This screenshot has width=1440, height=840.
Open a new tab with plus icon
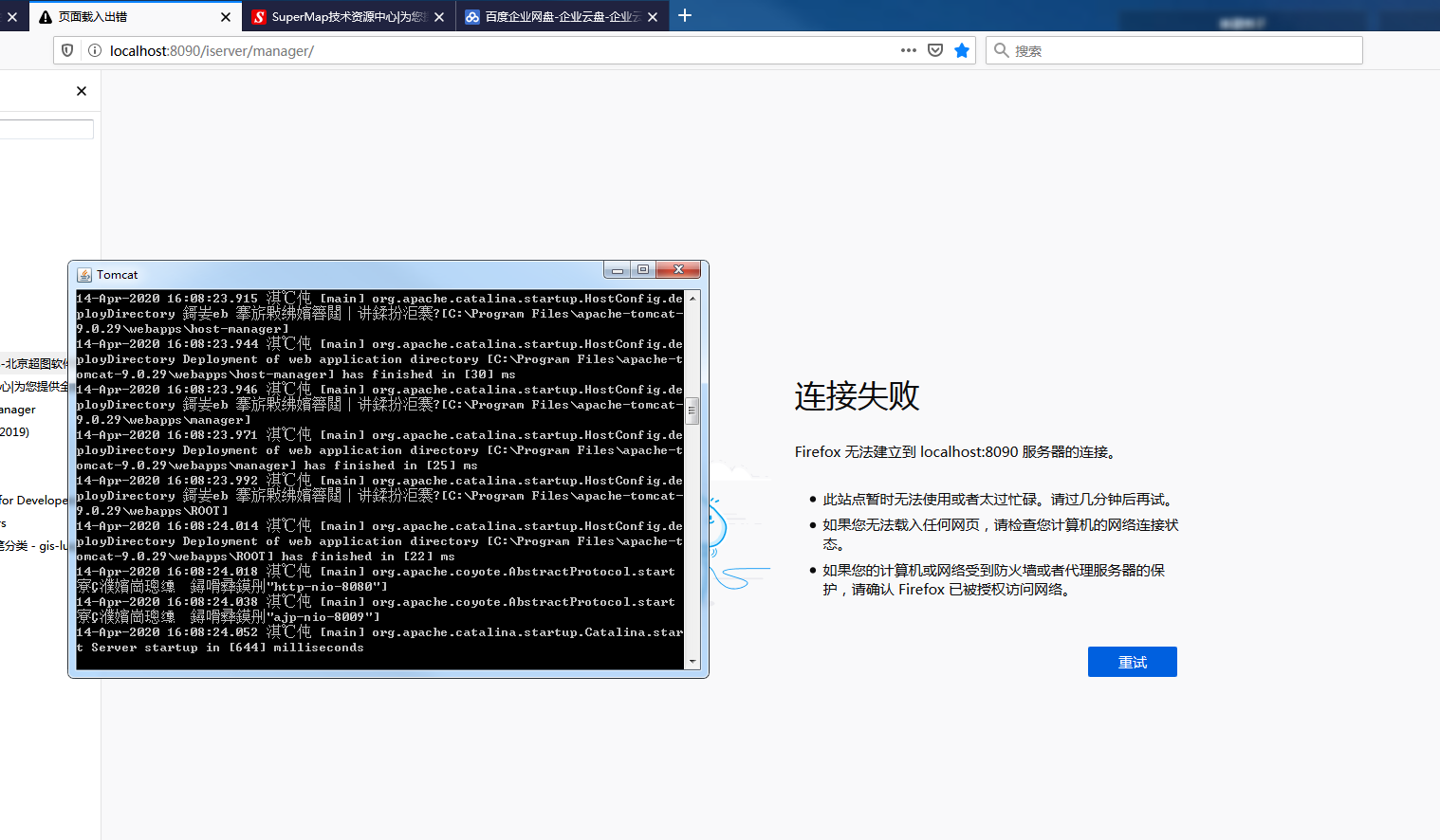point(685,15)
